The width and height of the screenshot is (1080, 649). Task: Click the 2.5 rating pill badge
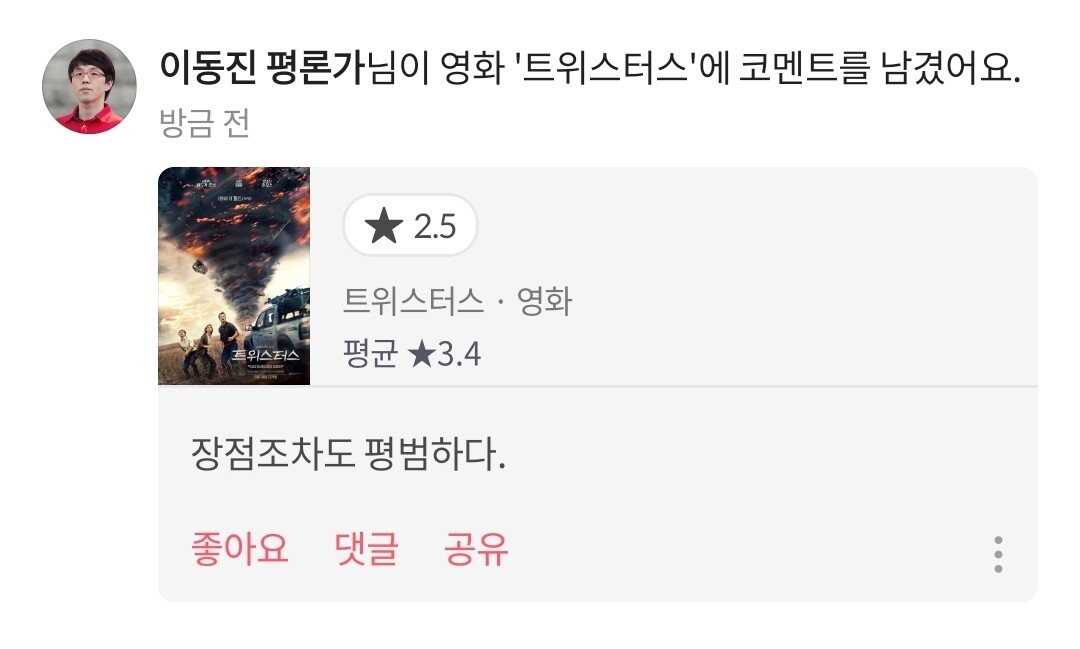pyautogui.click(x=411, y=225)
